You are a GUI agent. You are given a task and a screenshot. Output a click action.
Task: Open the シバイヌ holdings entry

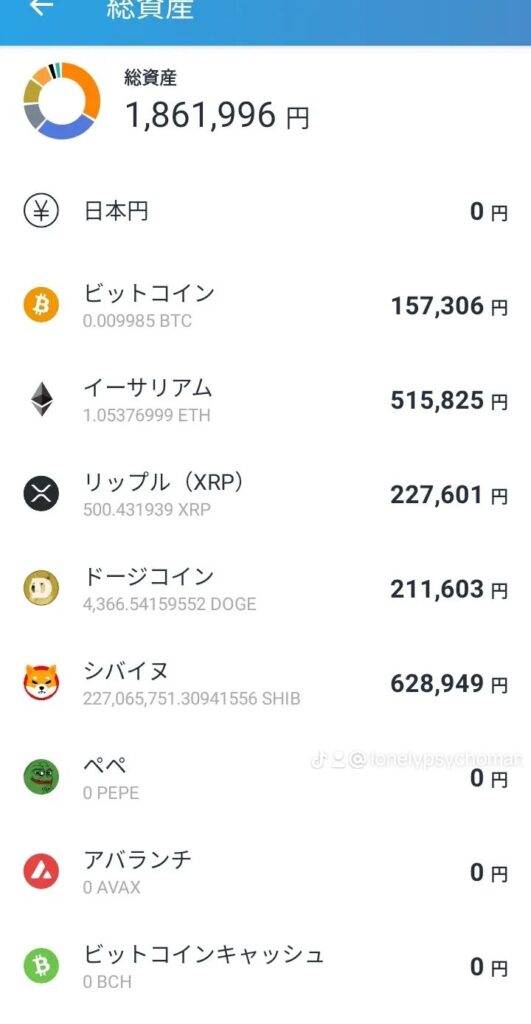(265, 683)
